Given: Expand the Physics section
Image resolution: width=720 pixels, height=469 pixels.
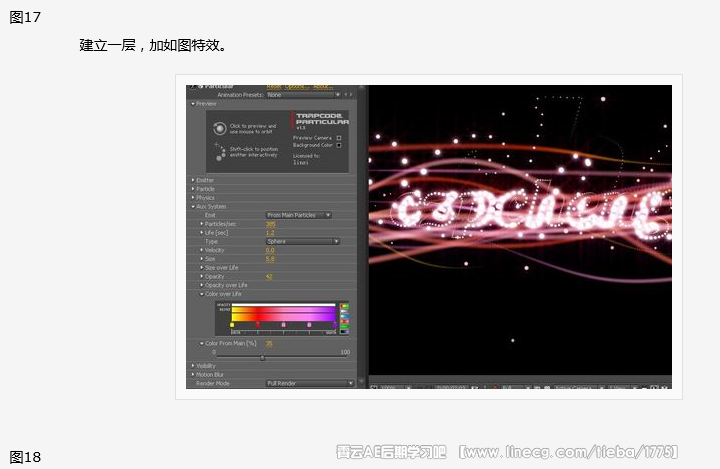Looking at the screenshot, I should coord(193,198).
